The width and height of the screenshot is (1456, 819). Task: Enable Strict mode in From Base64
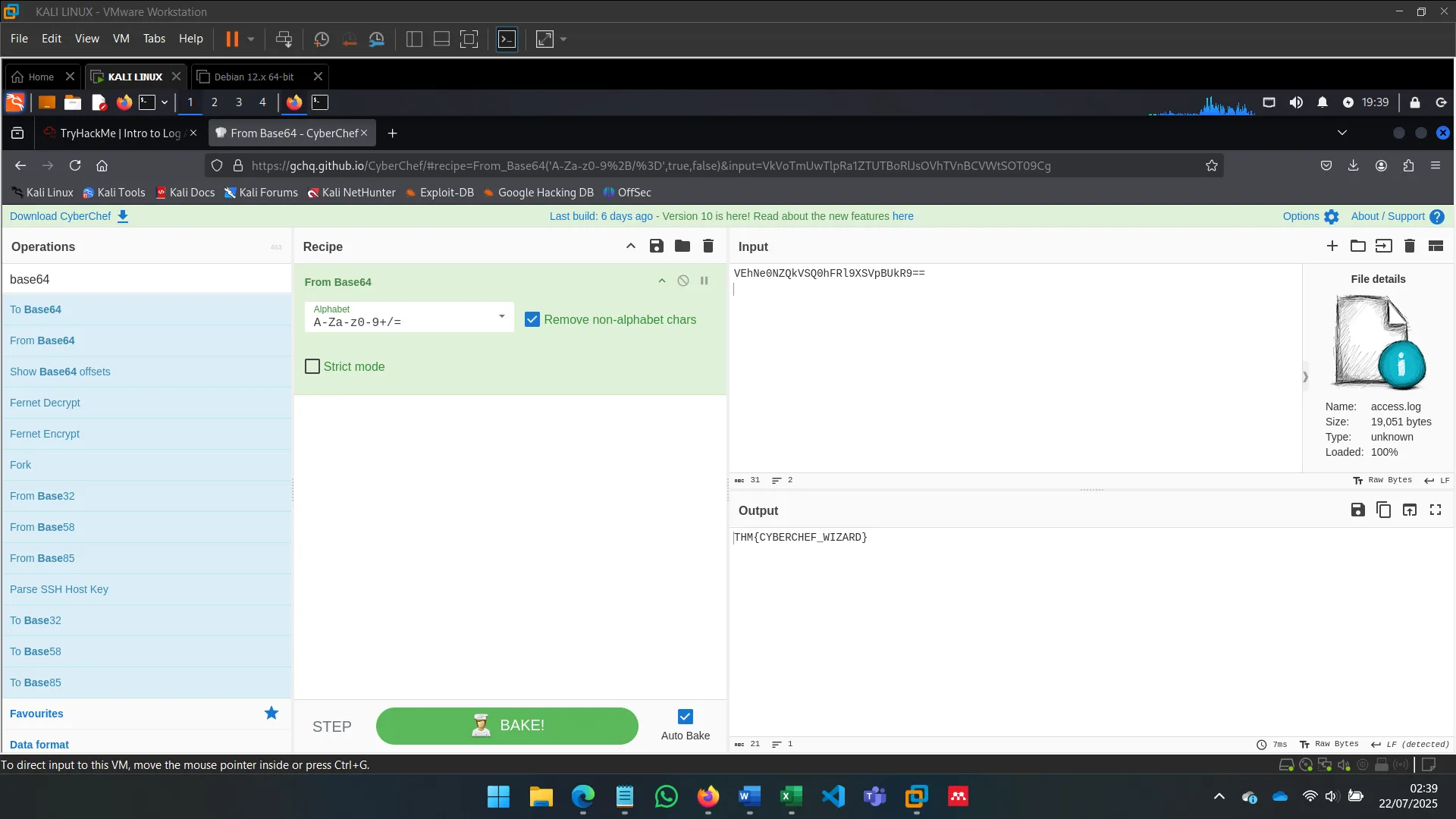click(x=312, y=366)
